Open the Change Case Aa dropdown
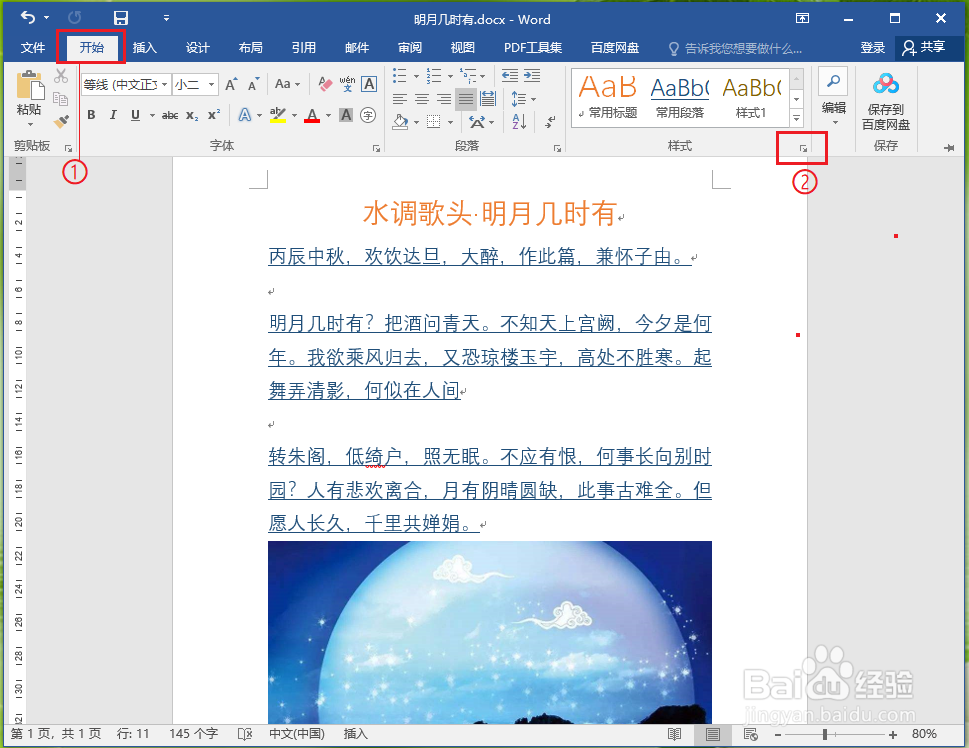 pyautogui.click(x=287, y=84)
